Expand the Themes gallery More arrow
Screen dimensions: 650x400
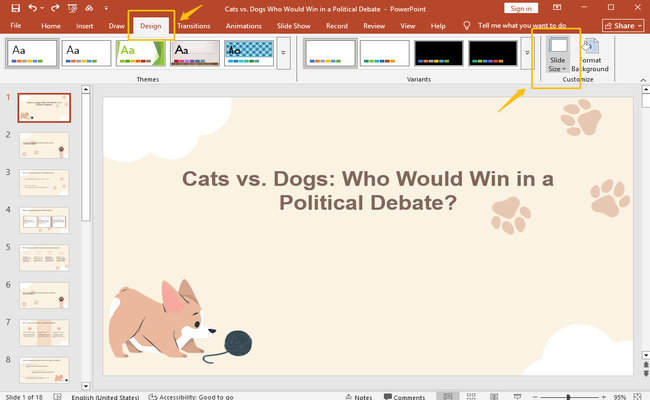(284, 53)
